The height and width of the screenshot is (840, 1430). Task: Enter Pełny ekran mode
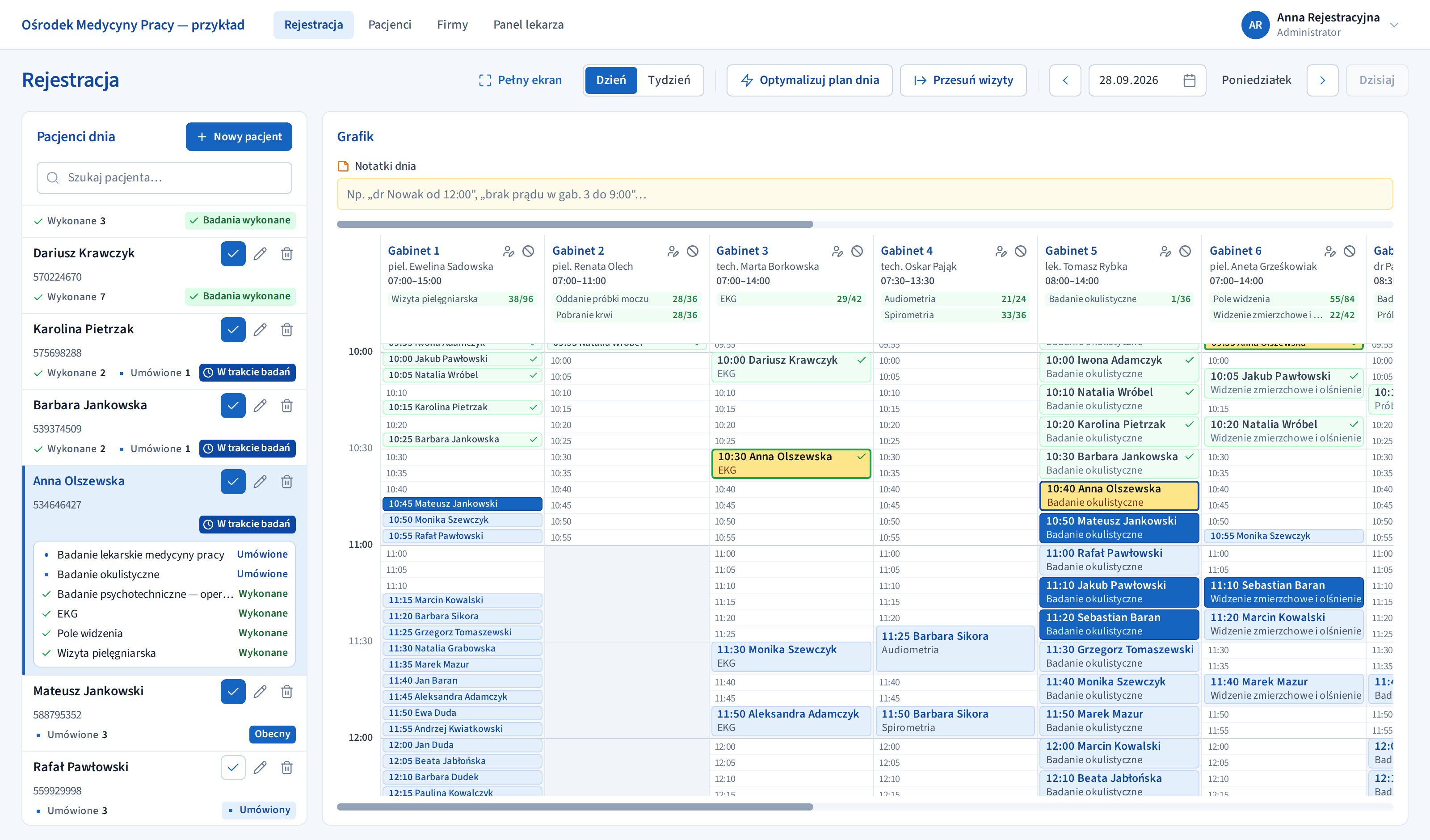pos(520,80)
